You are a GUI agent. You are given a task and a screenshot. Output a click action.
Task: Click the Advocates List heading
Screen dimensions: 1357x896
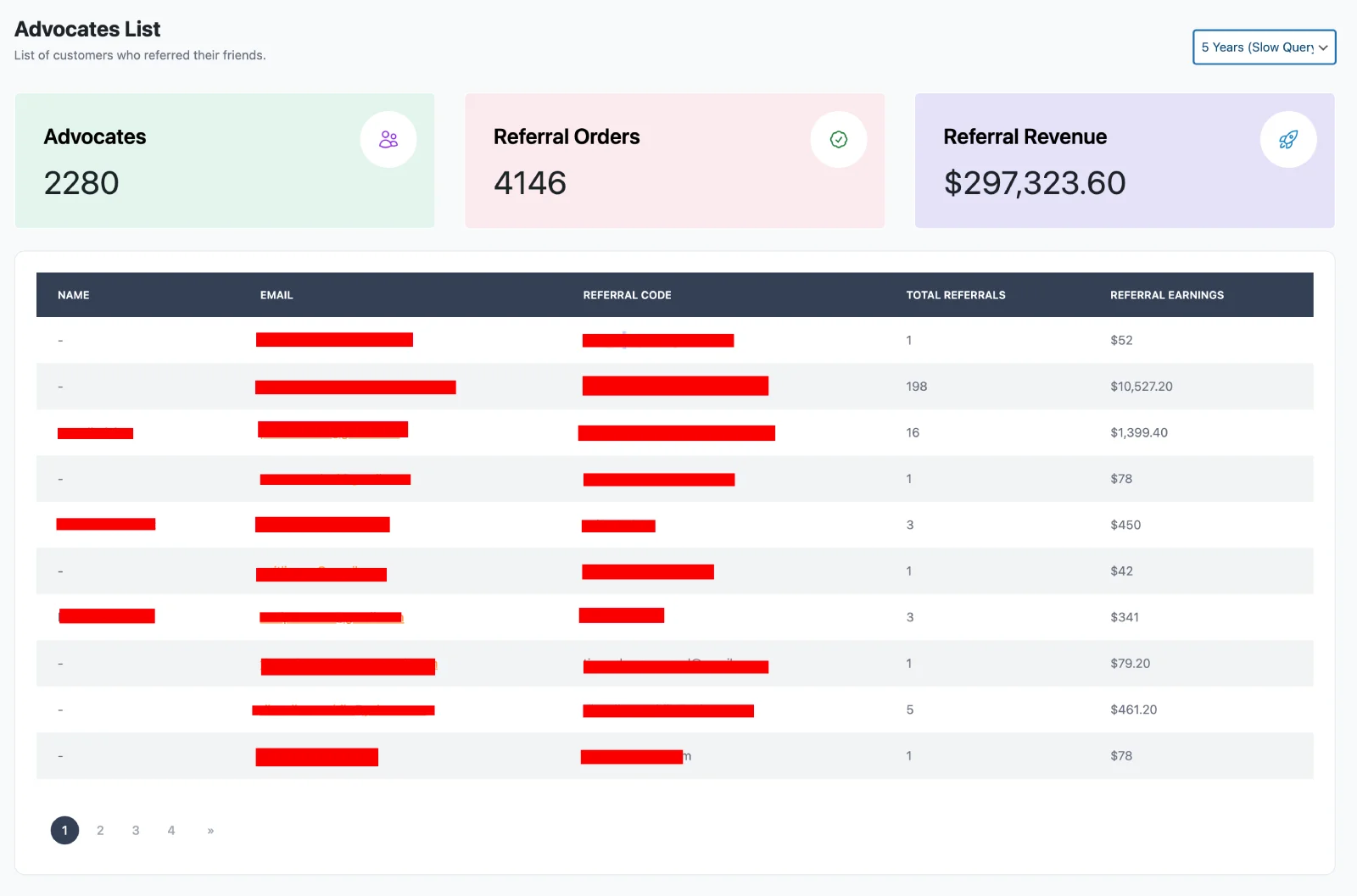tap(87, 28)
